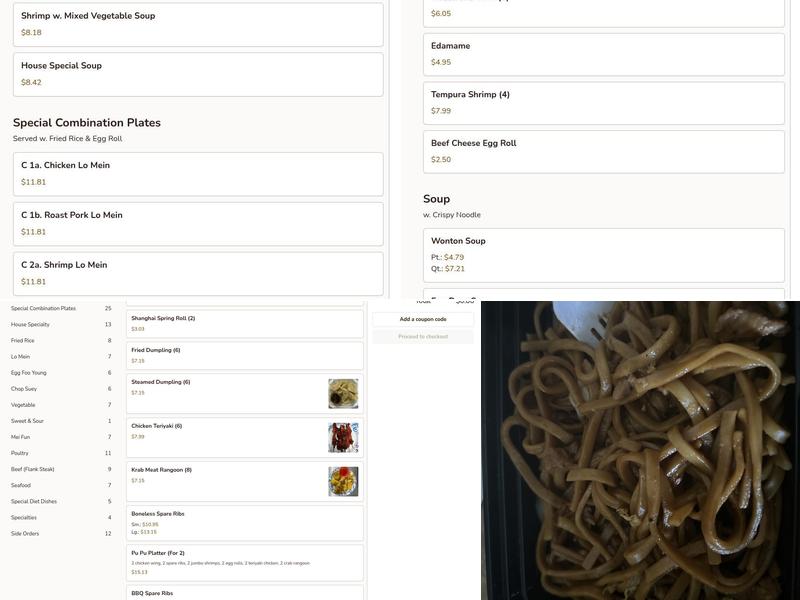Choose the Boneless Spare Ribs item
Screen dimensions: 800x600
245,523
